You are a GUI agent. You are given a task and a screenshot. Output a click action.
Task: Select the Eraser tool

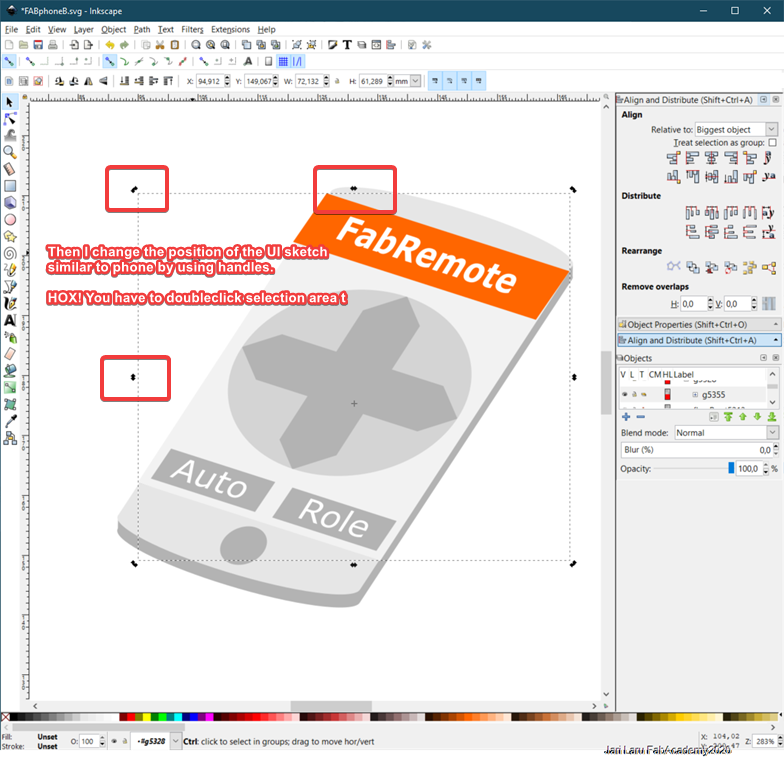click(10, 354)
